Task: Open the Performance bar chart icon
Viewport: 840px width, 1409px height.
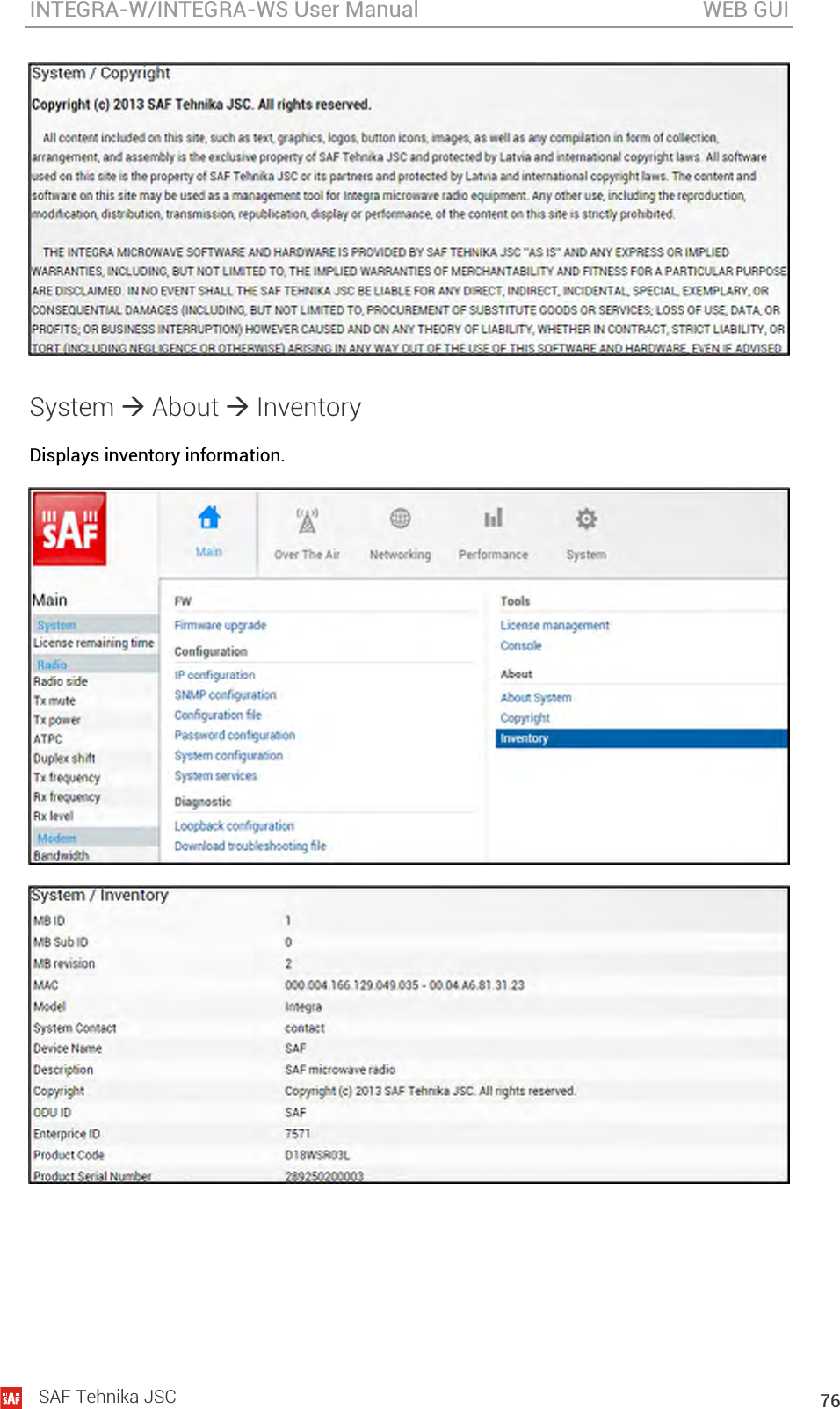Action: [493, 518]
